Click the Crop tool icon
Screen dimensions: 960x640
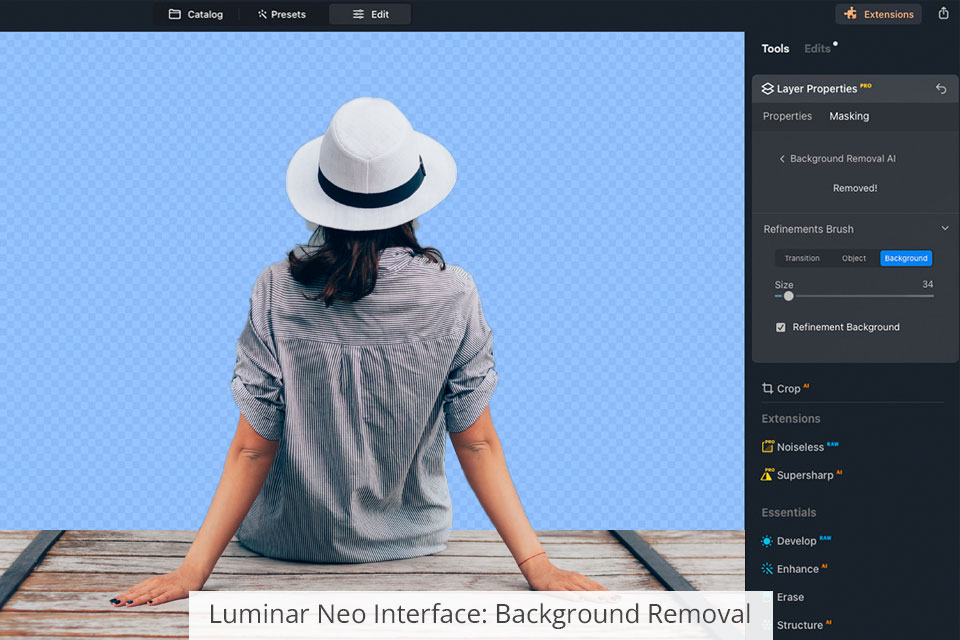pos(767,388)
